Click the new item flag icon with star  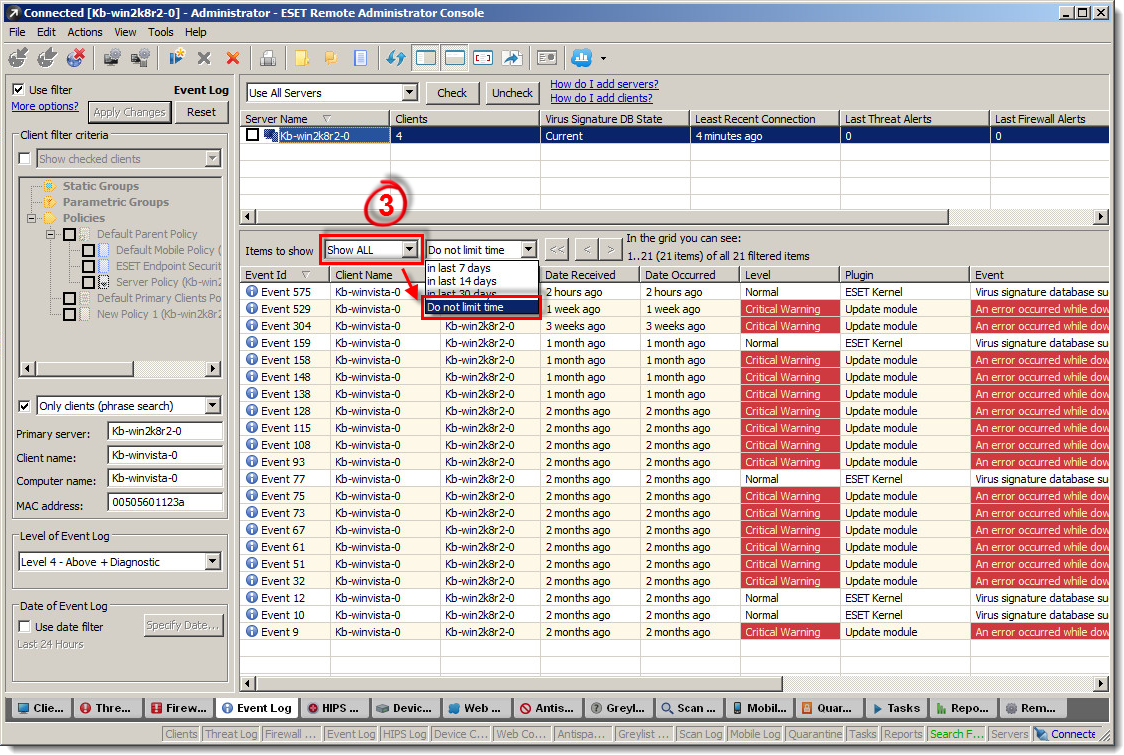pos(176,58)
